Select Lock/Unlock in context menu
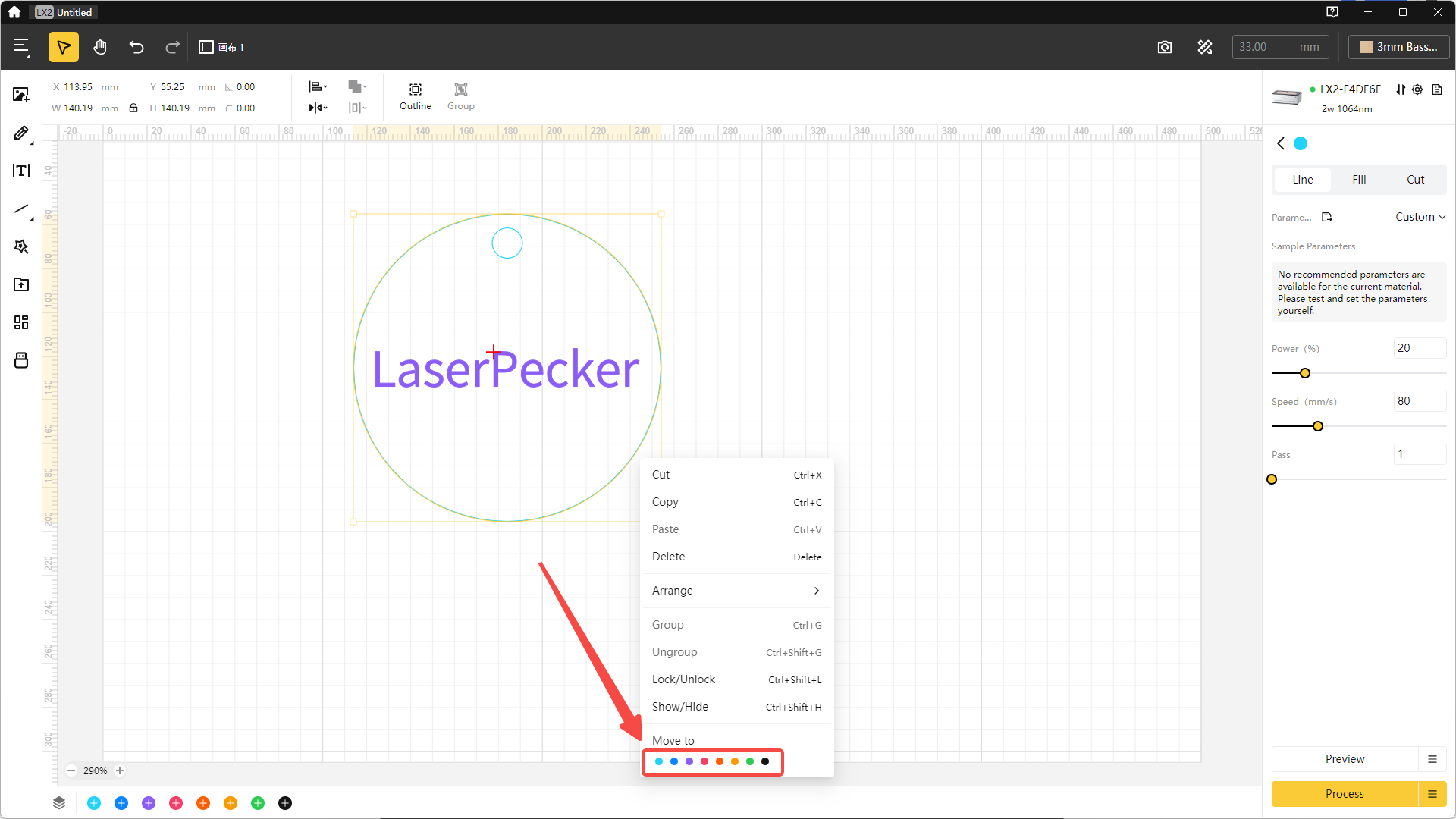The width and height of the screenshot is (1456, 819). pyautogui.click(x=736, y=679)
